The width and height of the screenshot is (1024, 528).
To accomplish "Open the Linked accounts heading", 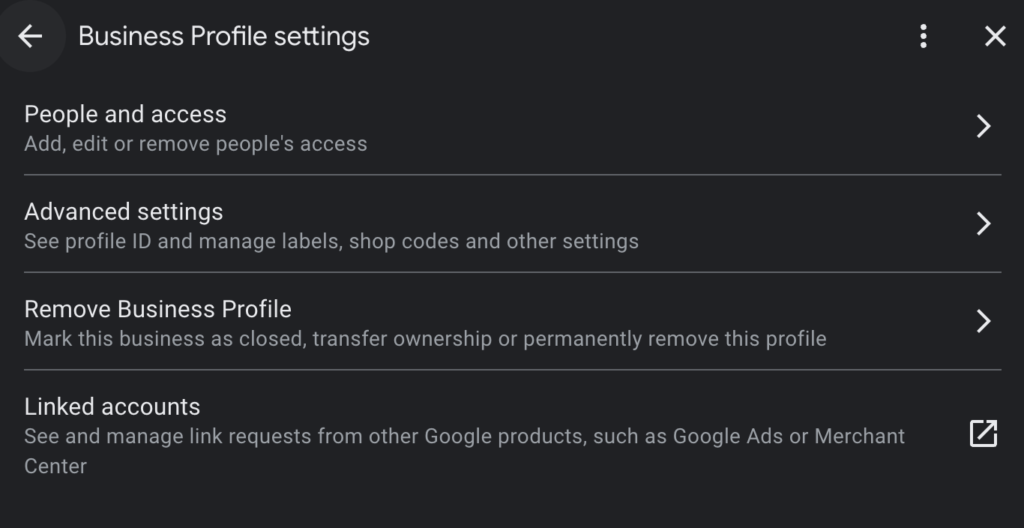I will click(112, 406).
